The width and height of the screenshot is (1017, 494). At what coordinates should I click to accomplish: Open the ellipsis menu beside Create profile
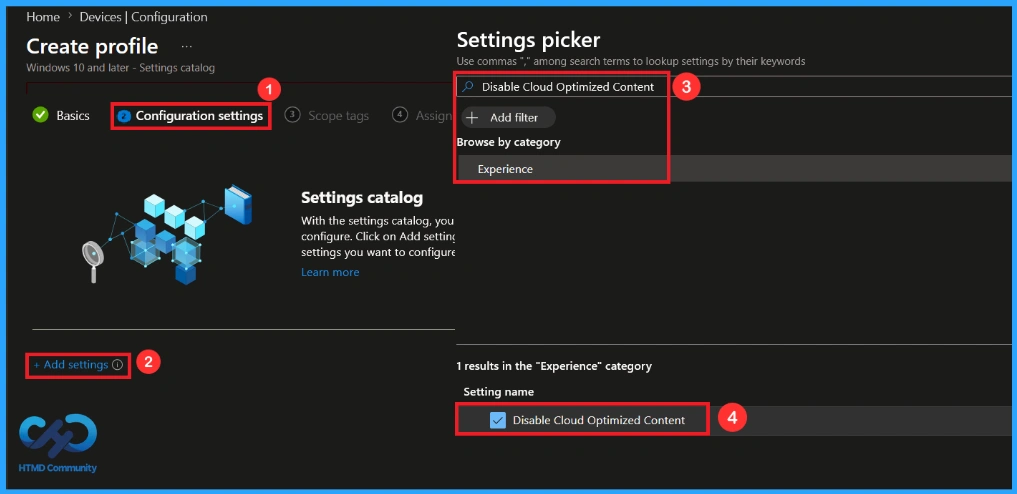tap(187, 47)
